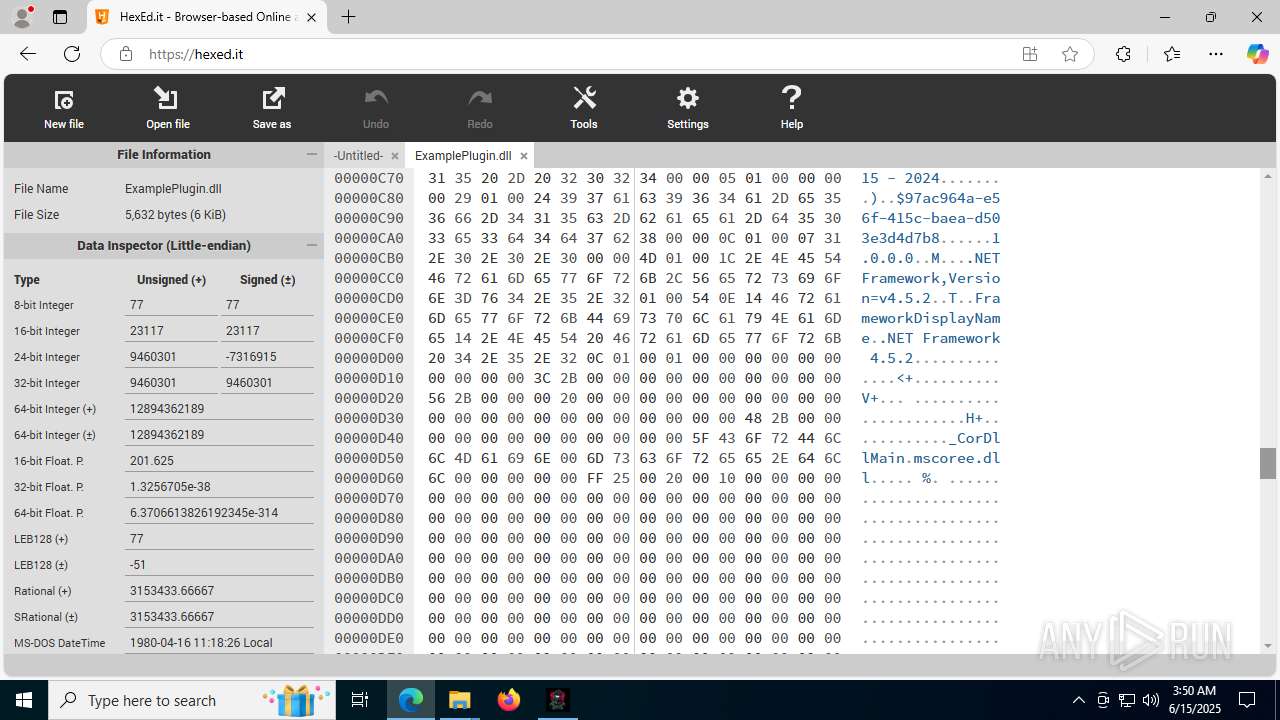The height and width of the screenshot is (720, 1280).
Task: Open File Explorer from taskbar
Action: point(459,700)
